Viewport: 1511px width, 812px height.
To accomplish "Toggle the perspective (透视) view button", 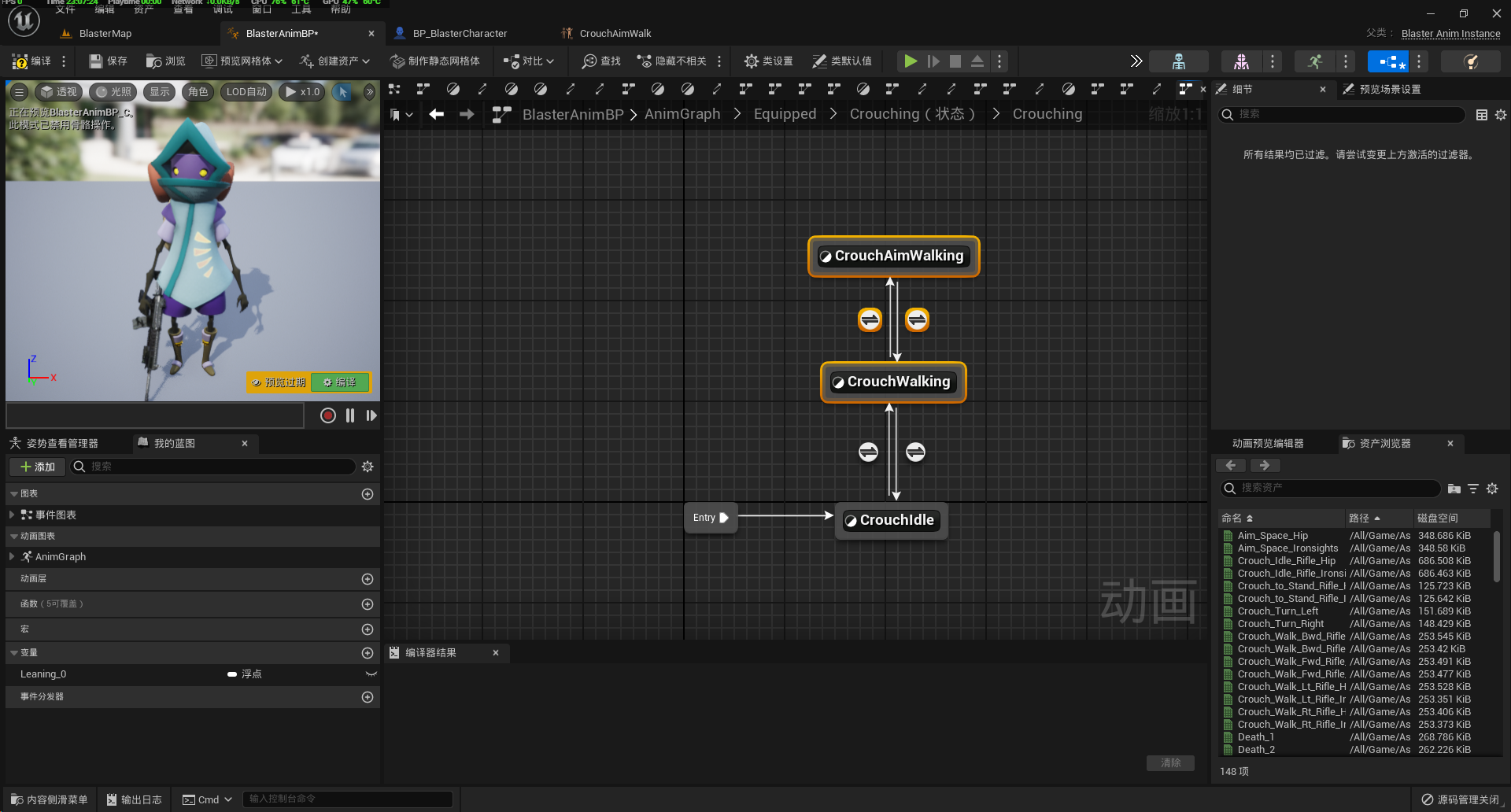I will pyautogui.click(x=60, y=92).
